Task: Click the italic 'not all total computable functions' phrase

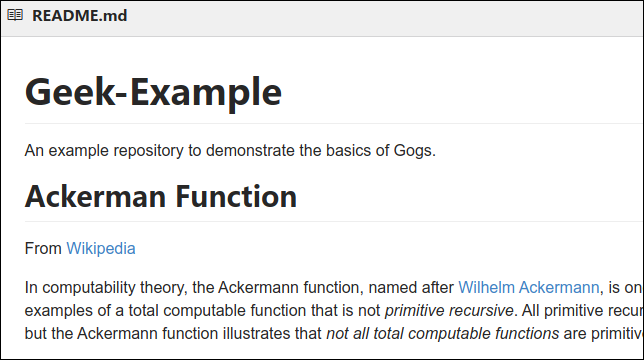Action: pyautogui.click(x=442, y=333)
